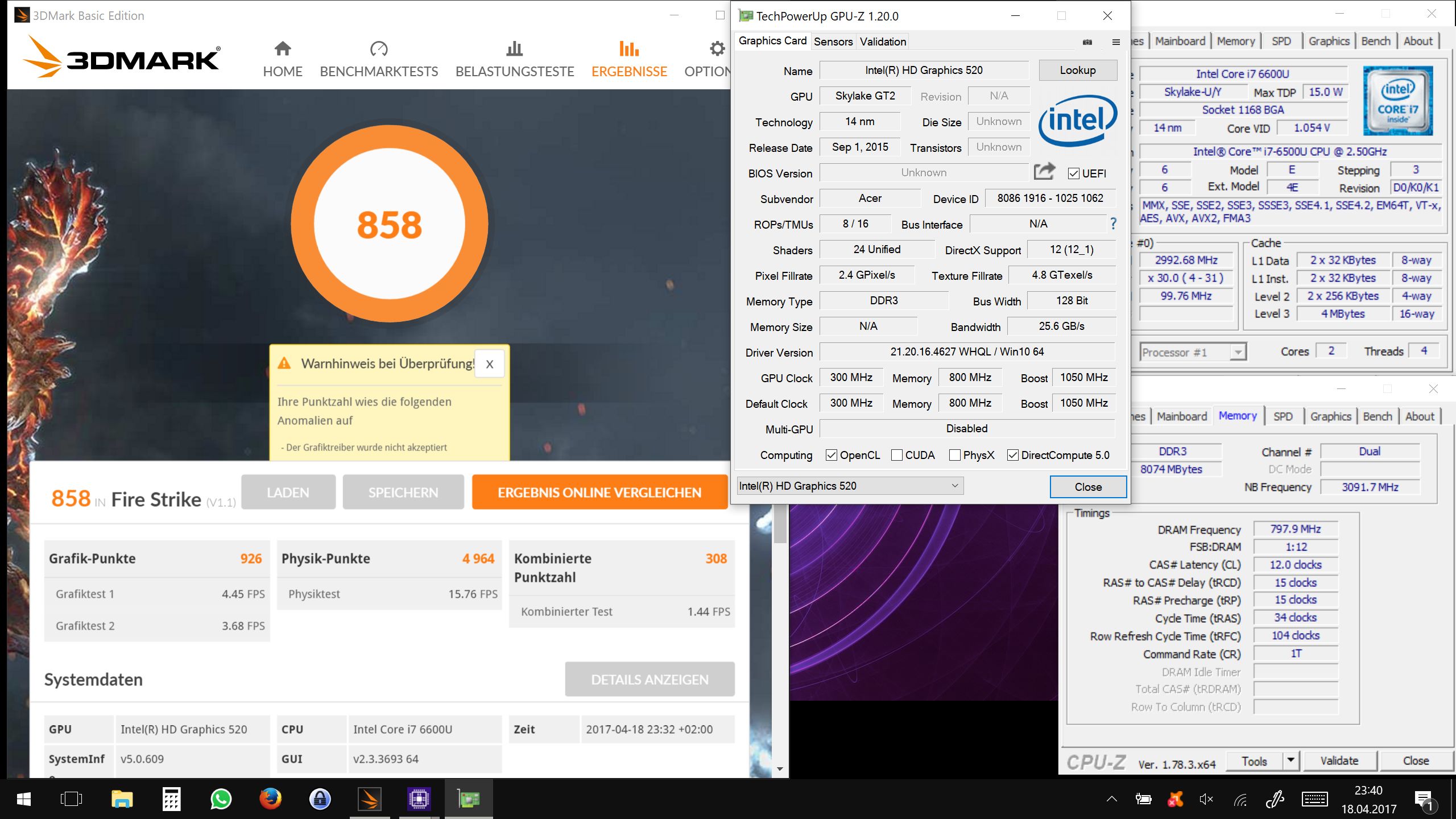
Task: Toggle OpenCL checkbox in GPU-Z
Action: [x=832, y=455]
